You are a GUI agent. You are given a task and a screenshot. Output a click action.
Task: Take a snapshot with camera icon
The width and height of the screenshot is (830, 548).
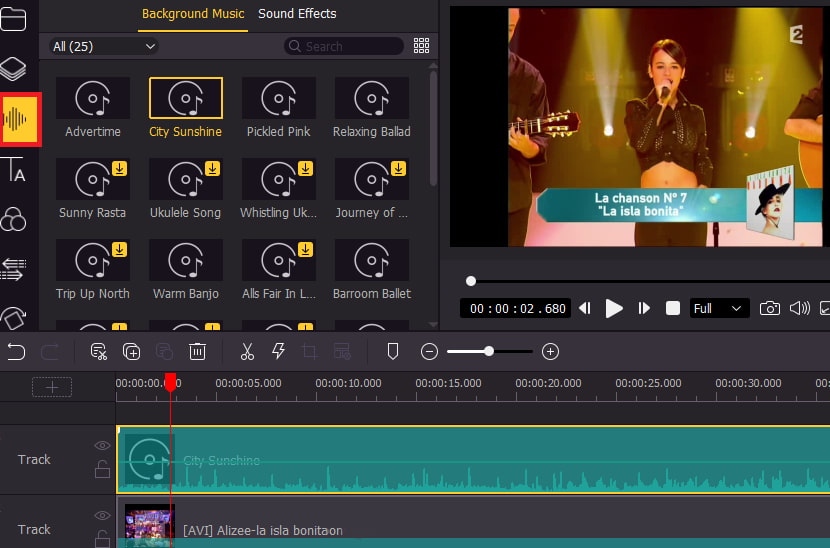pos(770,308)
